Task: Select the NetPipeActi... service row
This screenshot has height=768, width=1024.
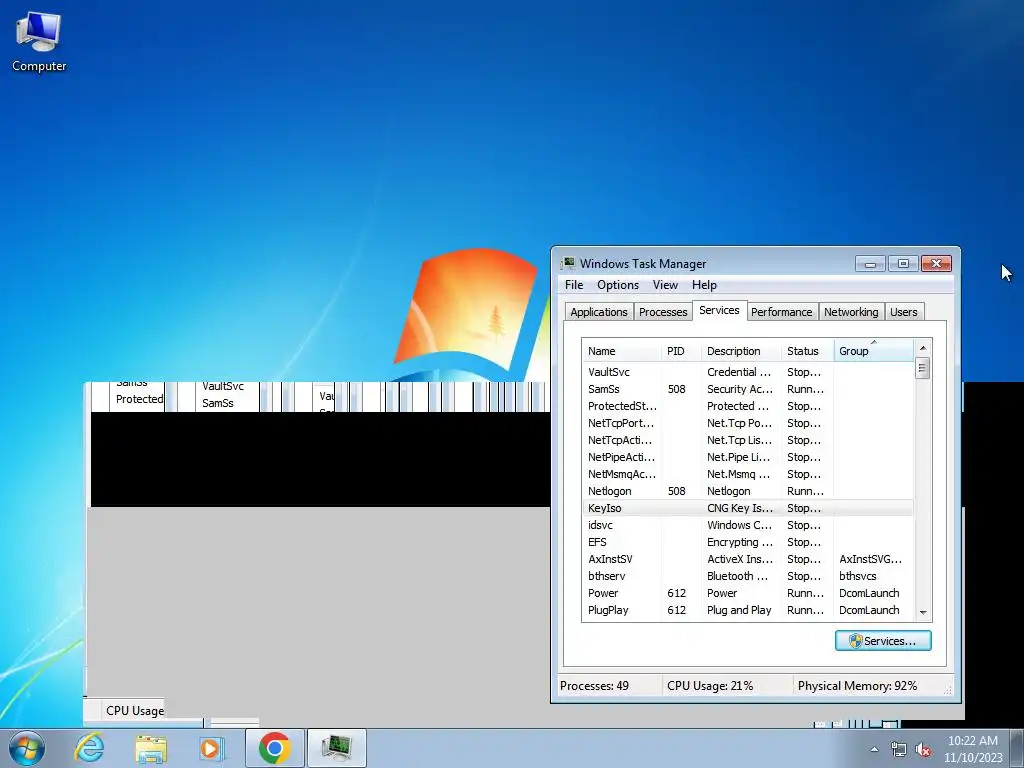Action: pos(748,456)
